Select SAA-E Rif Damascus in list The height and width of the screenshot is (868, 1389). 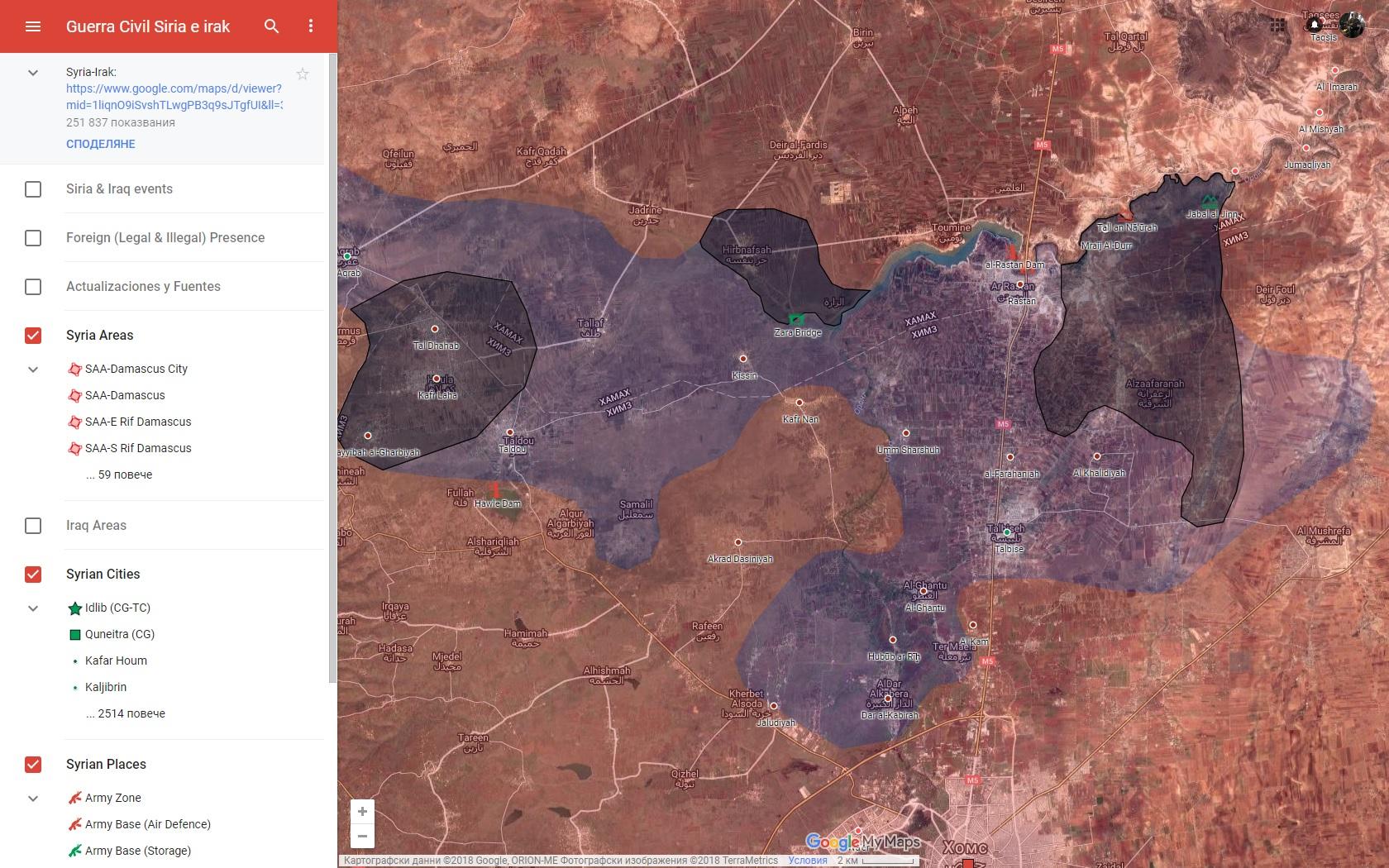[137, 422]
